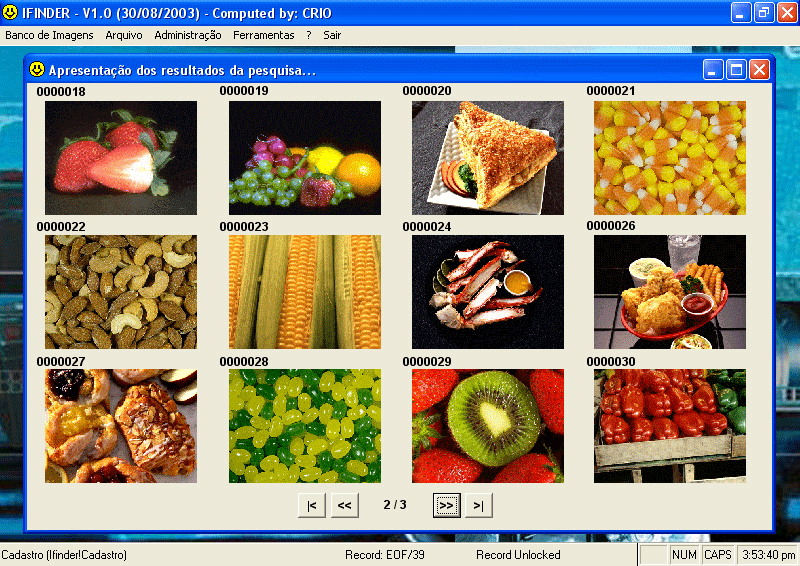This screenshot has height=566, width=800.
Task: Select crab legs thumbnail 0000024
Action: click(487, 292)
